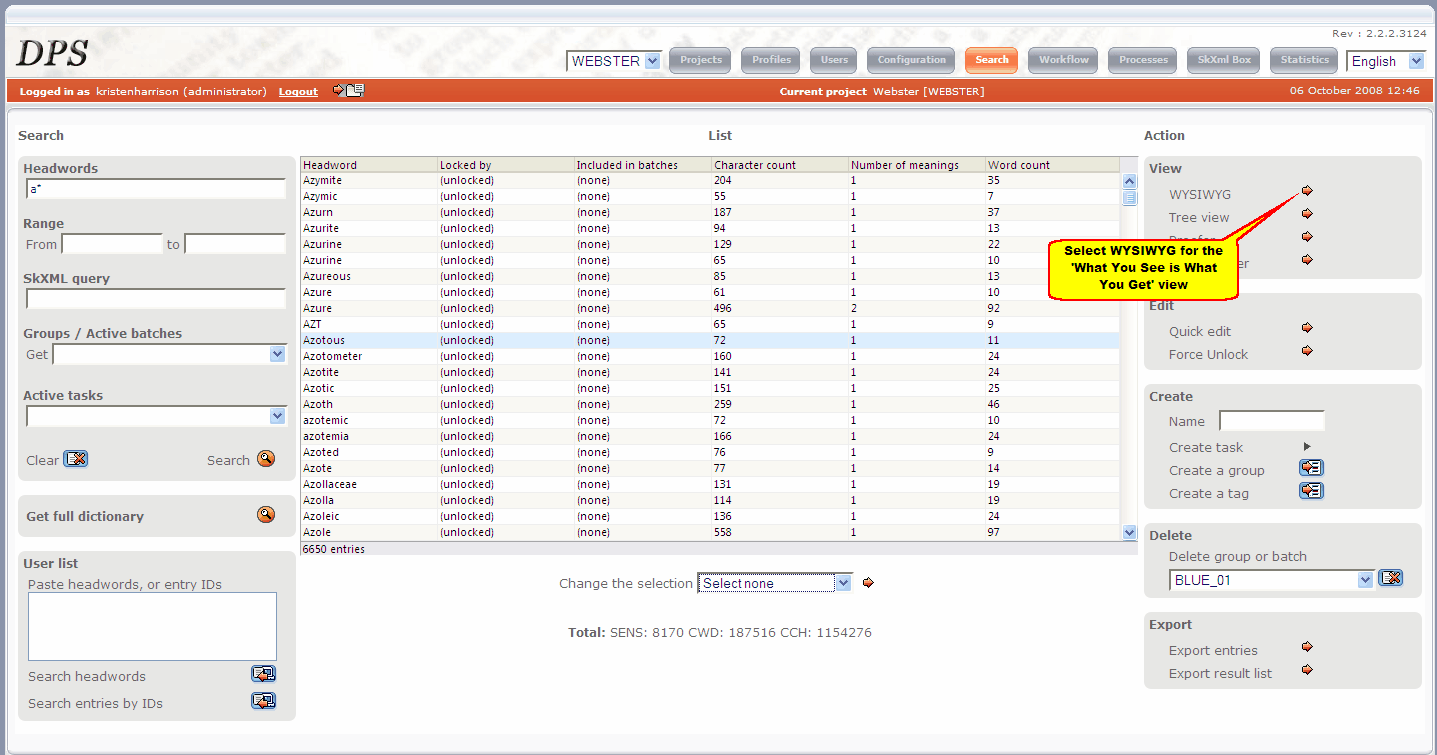Select the AZT entry row
Viewport: 1437px width, 755px height.
(x=710, y=324)
